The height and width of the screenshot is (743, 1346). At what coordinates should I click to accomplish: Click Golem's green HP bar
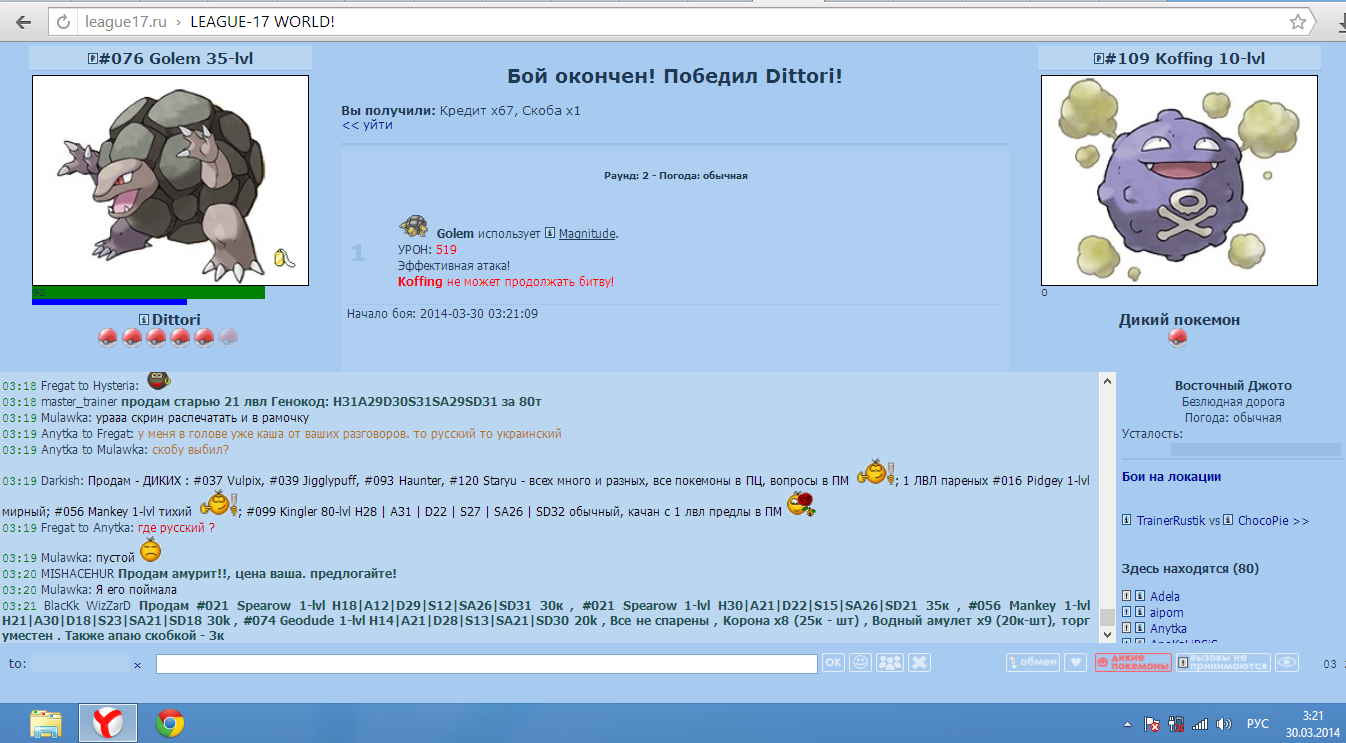(x=148, y=292)
